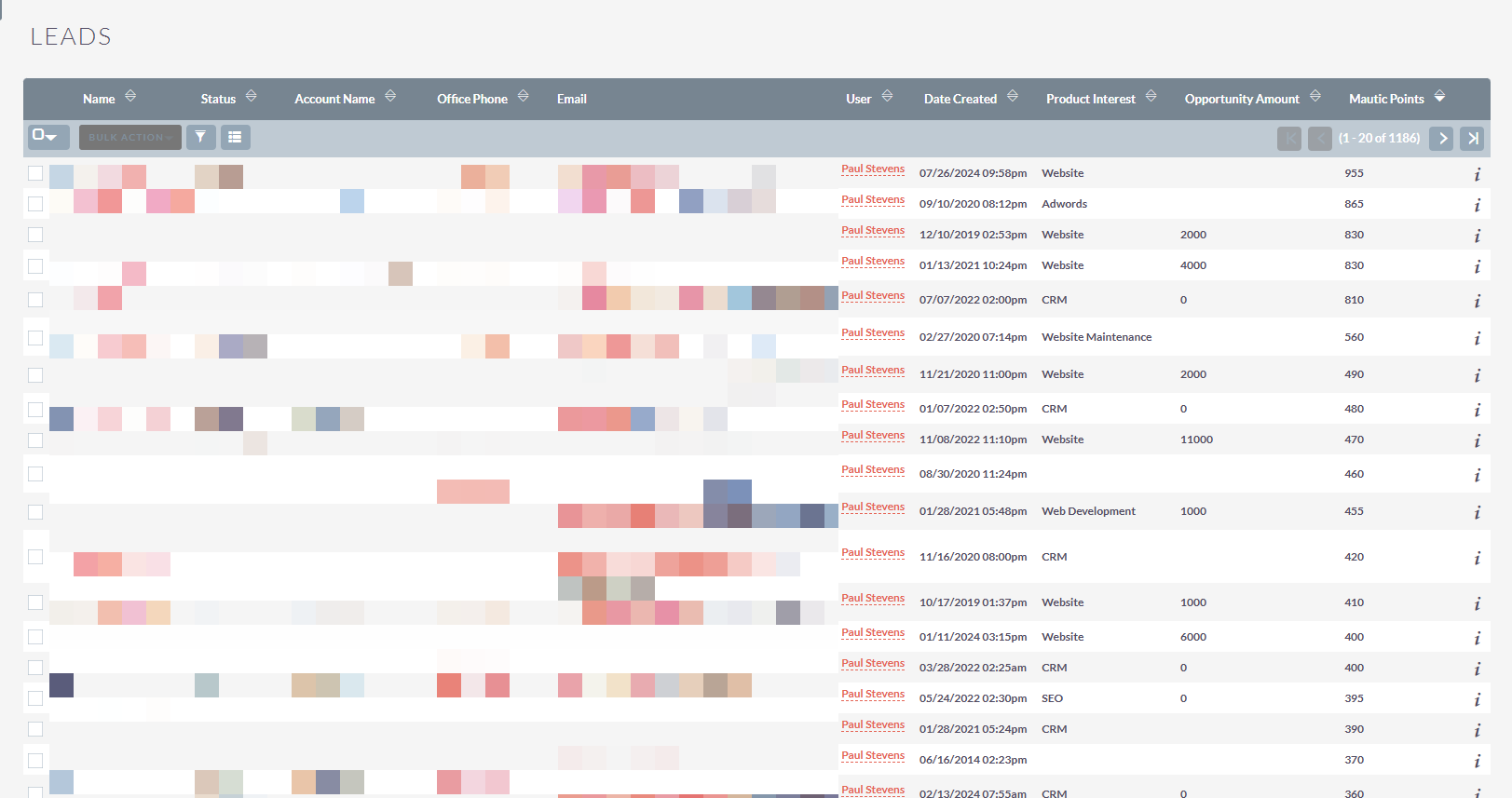The height and width of the screenshot is (798, 1512).
Task: Check the 01/13/2021 lead row checkbox
Action: click(x=35, y=266)
